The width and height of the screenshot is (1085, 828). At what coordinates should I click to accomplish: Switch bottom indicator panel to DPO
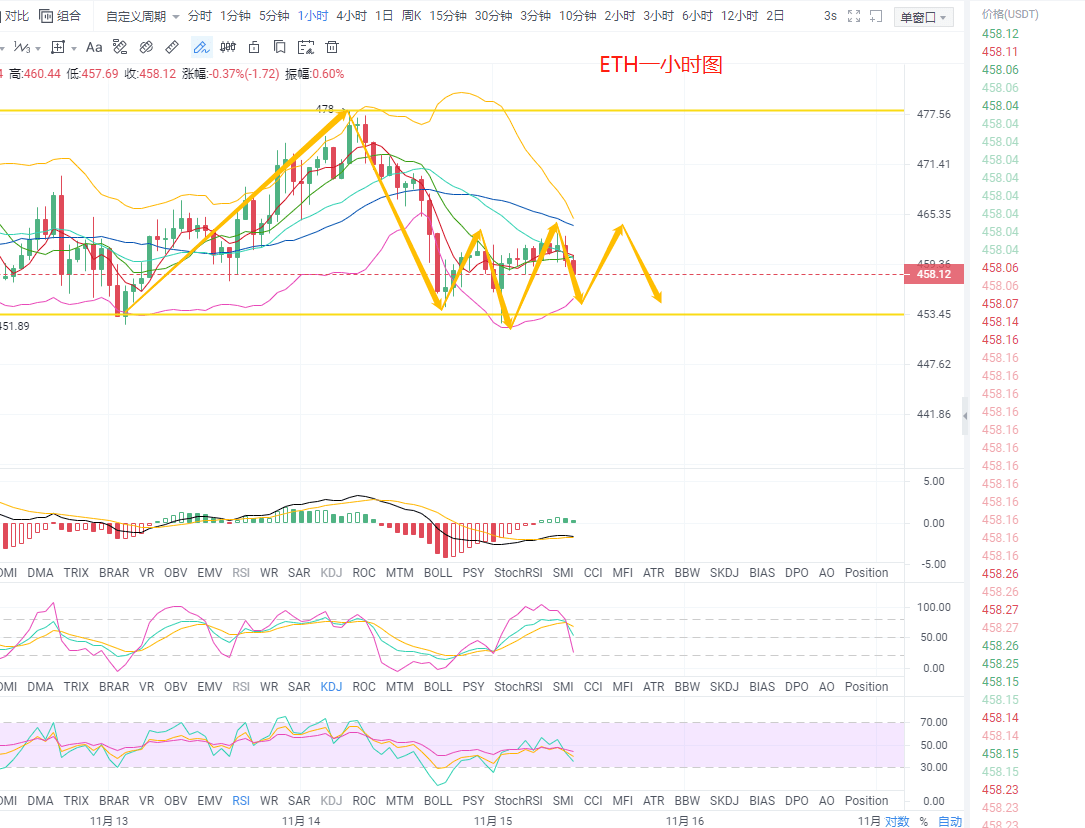(x=797, y=800)
